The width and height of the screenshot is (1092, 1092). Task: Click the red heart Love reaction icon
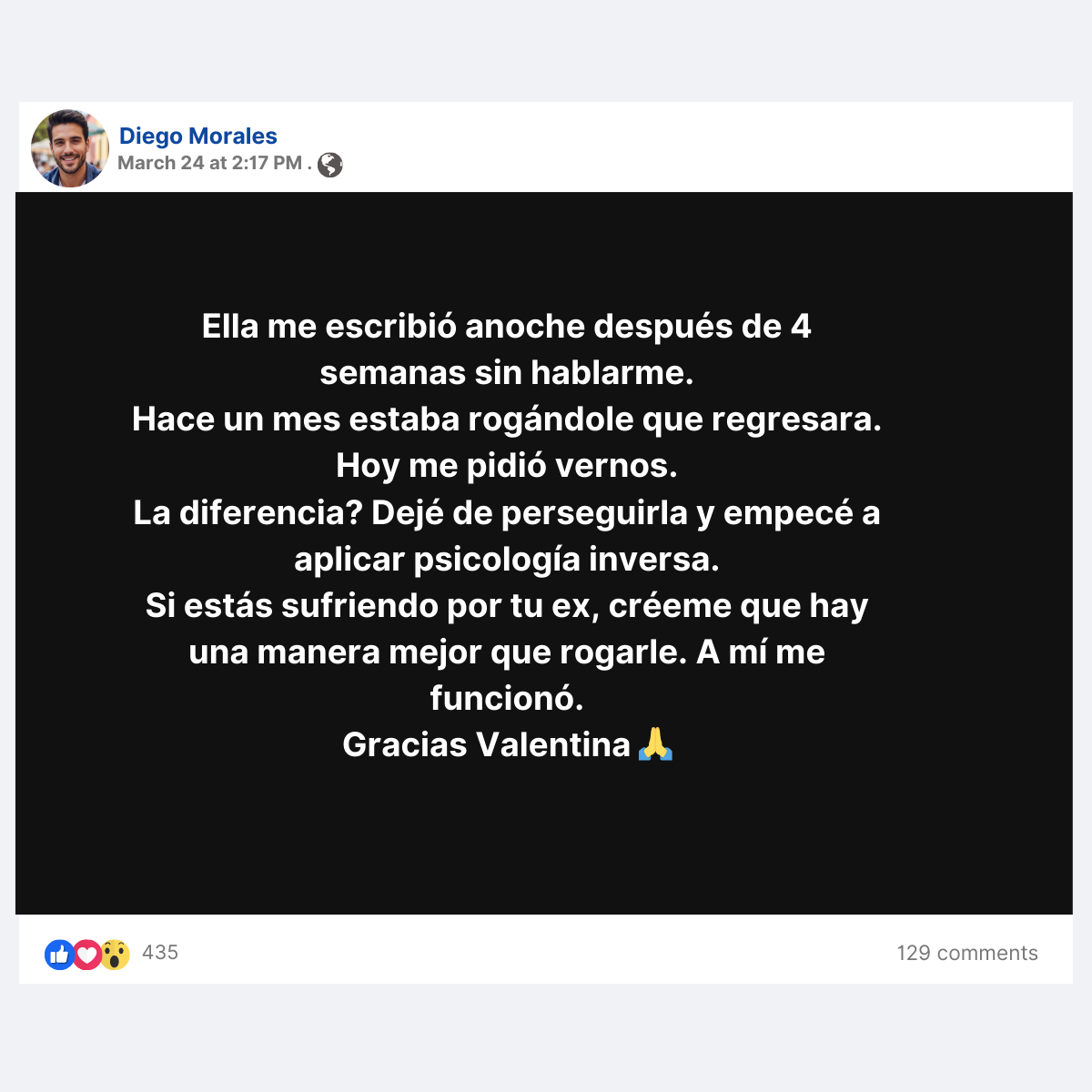86,954
